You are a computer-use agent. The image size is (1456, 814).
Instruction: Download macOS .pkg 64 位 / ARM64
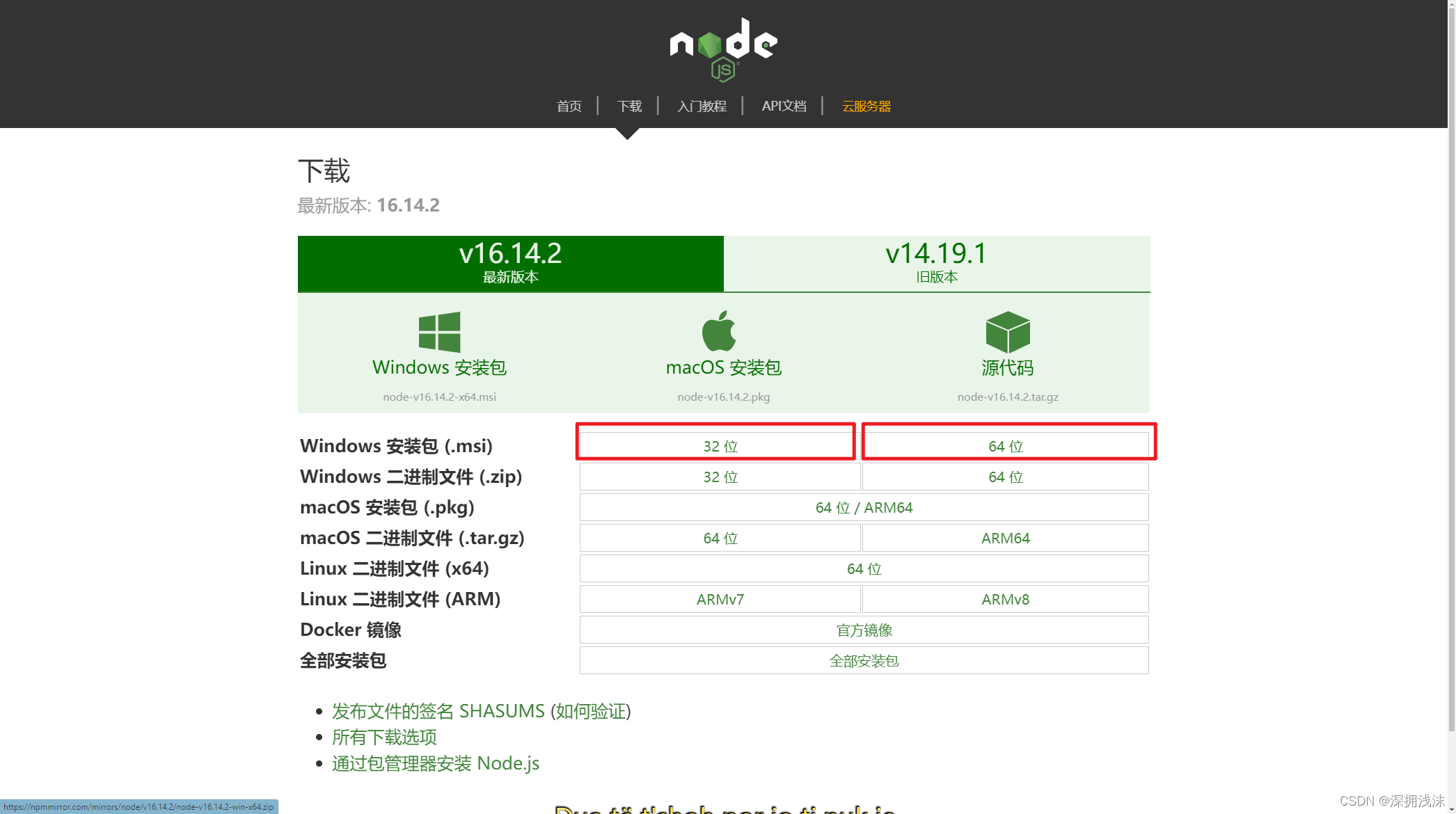click(x=864, y=507)
